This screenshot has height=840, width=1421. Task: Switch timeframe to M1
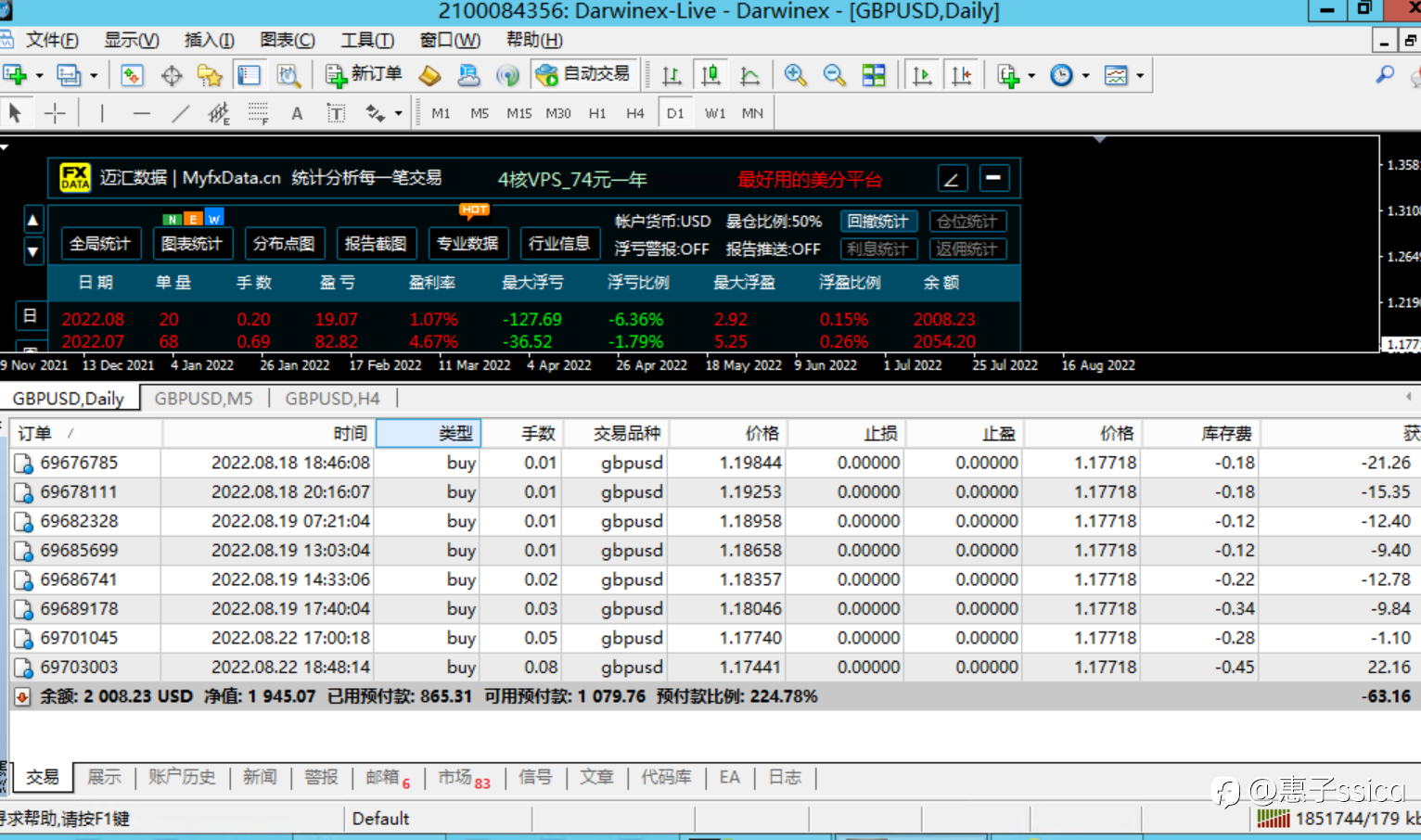tap(441, 113)
